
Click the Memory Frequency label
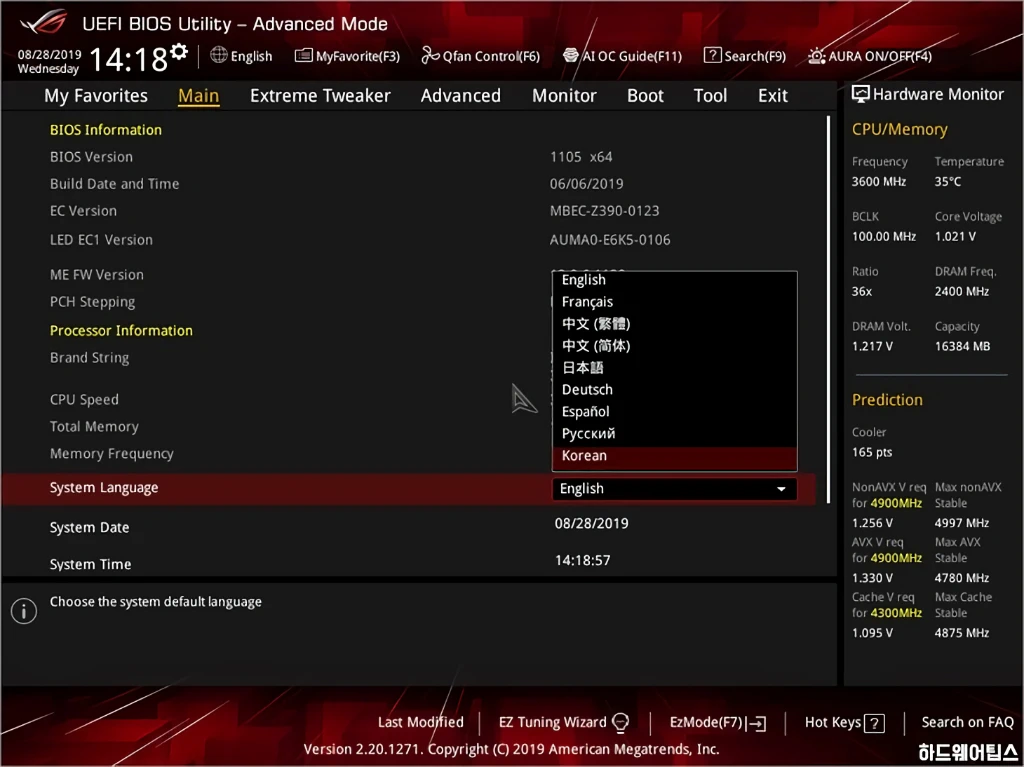point(112,454)
